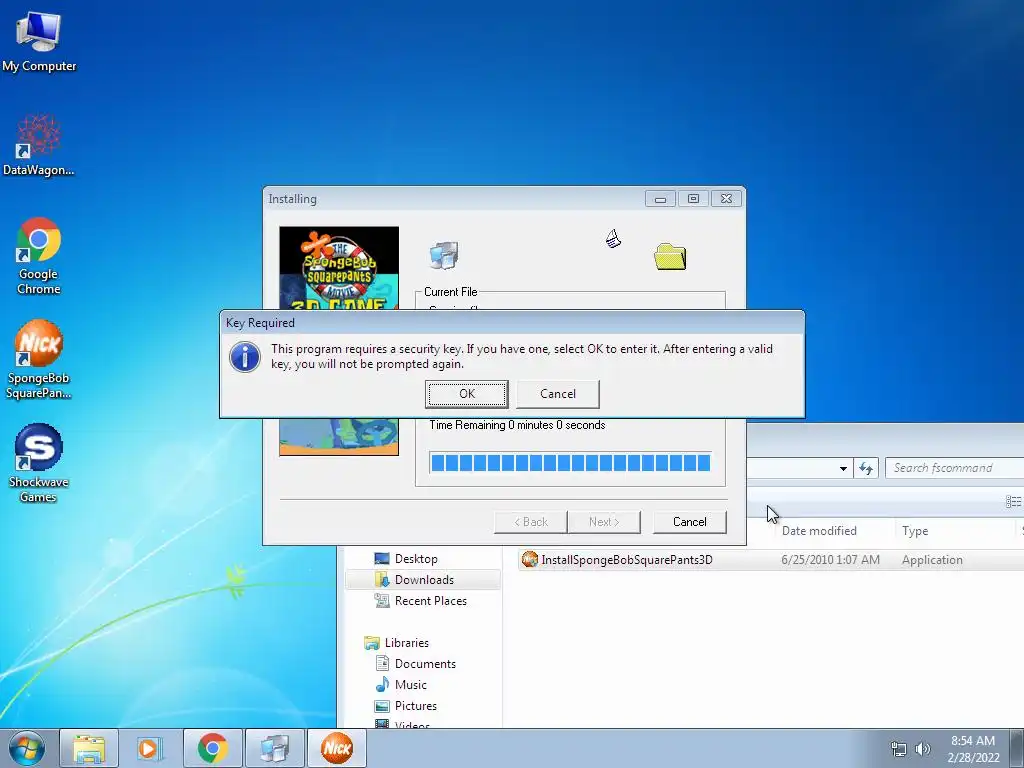Screen dimensions: 1024x768
Task: Open Chrome from the taskbar
Action: pyautogui.click(x=213, y=748)
